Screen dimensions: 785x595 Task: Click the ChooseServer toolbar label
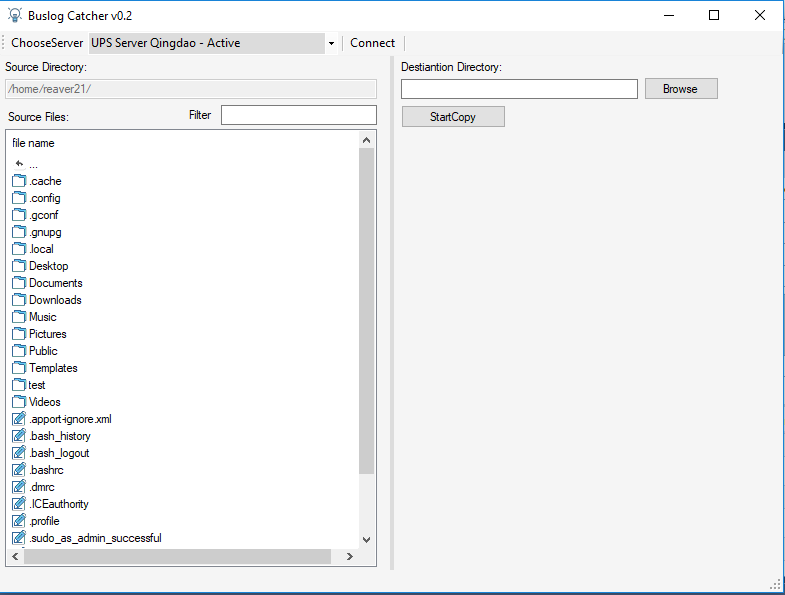pos(47,43)
